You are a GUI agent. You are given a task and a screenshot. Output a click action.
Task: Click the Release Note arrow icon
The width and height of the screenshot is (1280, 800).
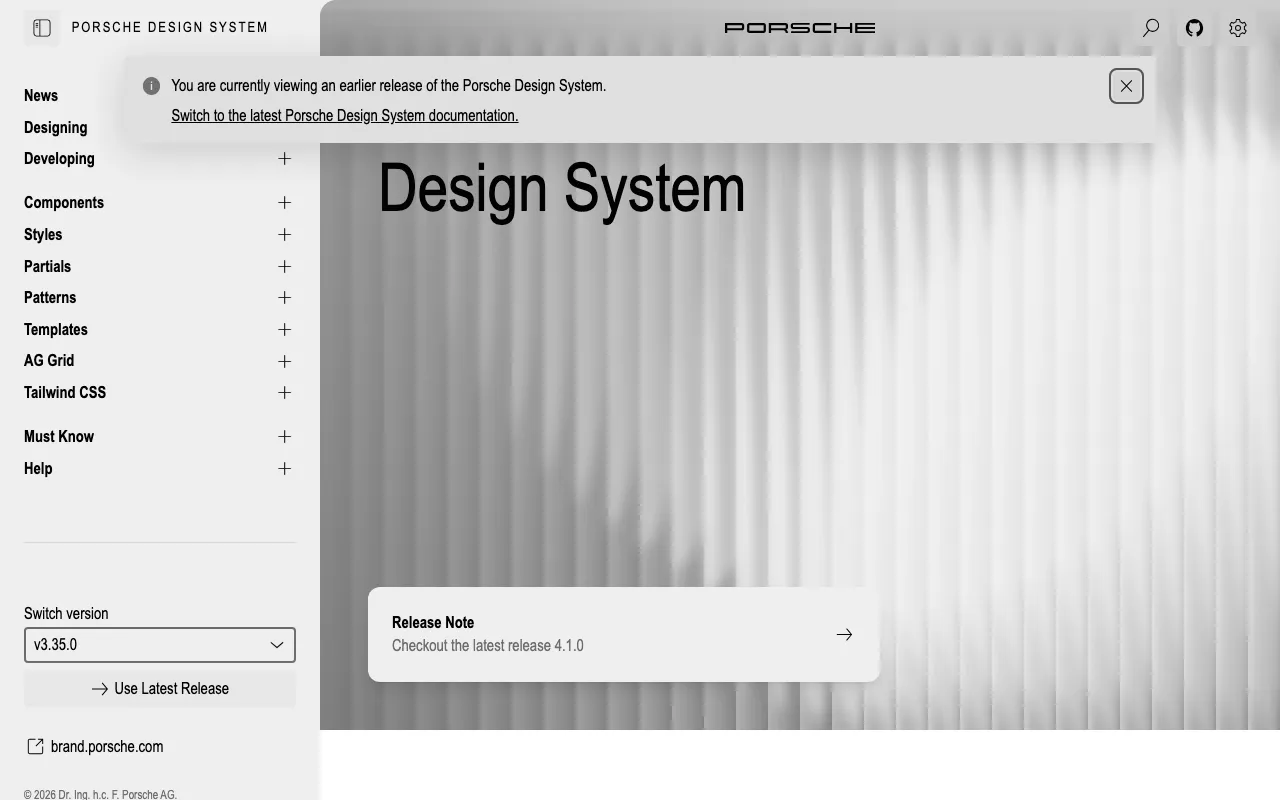point(844,634)
